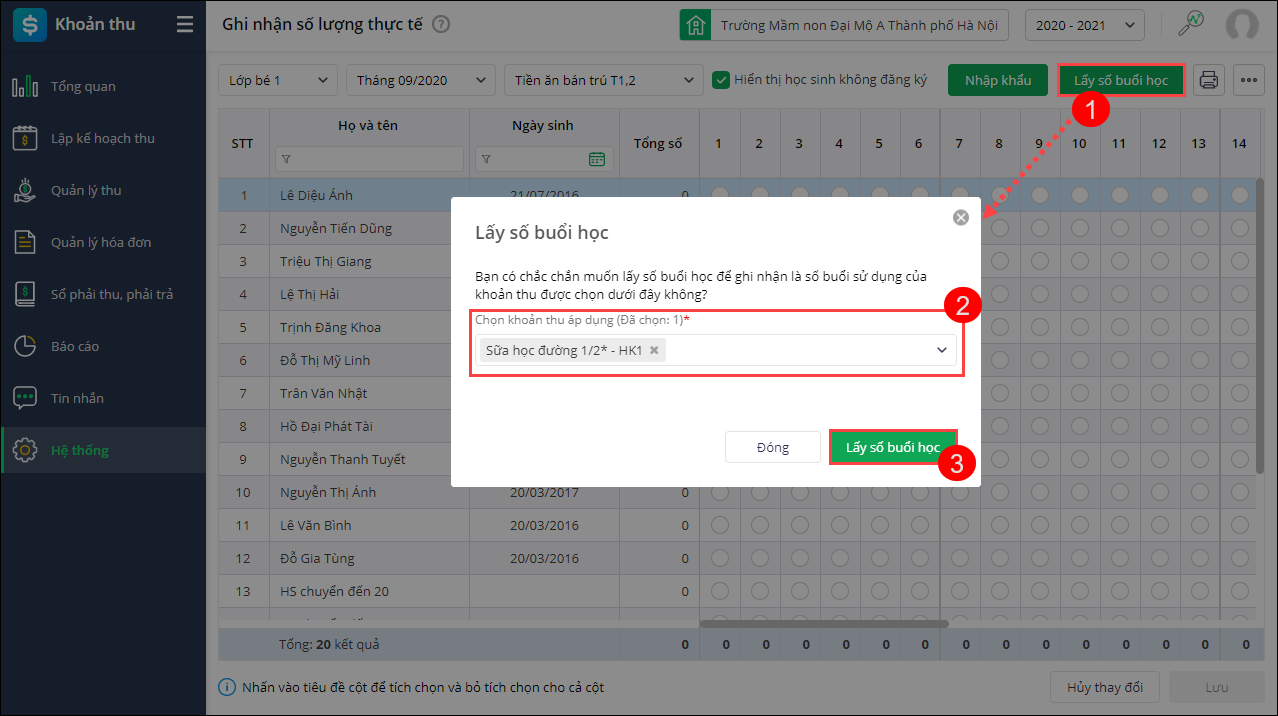Toggle day 14 circle for Nguyễn Tiến Dũng
This screenshot has width=1278, height=716.
coord(1239,228)
